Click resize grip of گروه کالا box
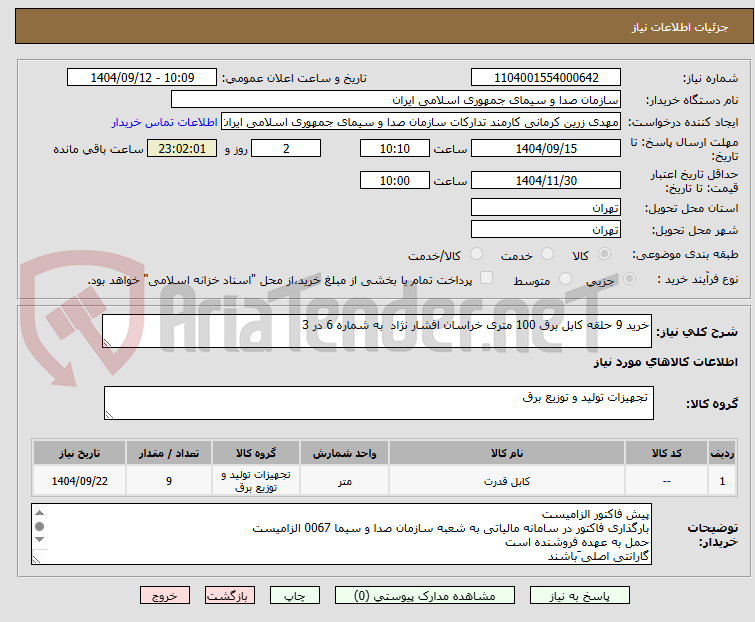 coord(109,415)
